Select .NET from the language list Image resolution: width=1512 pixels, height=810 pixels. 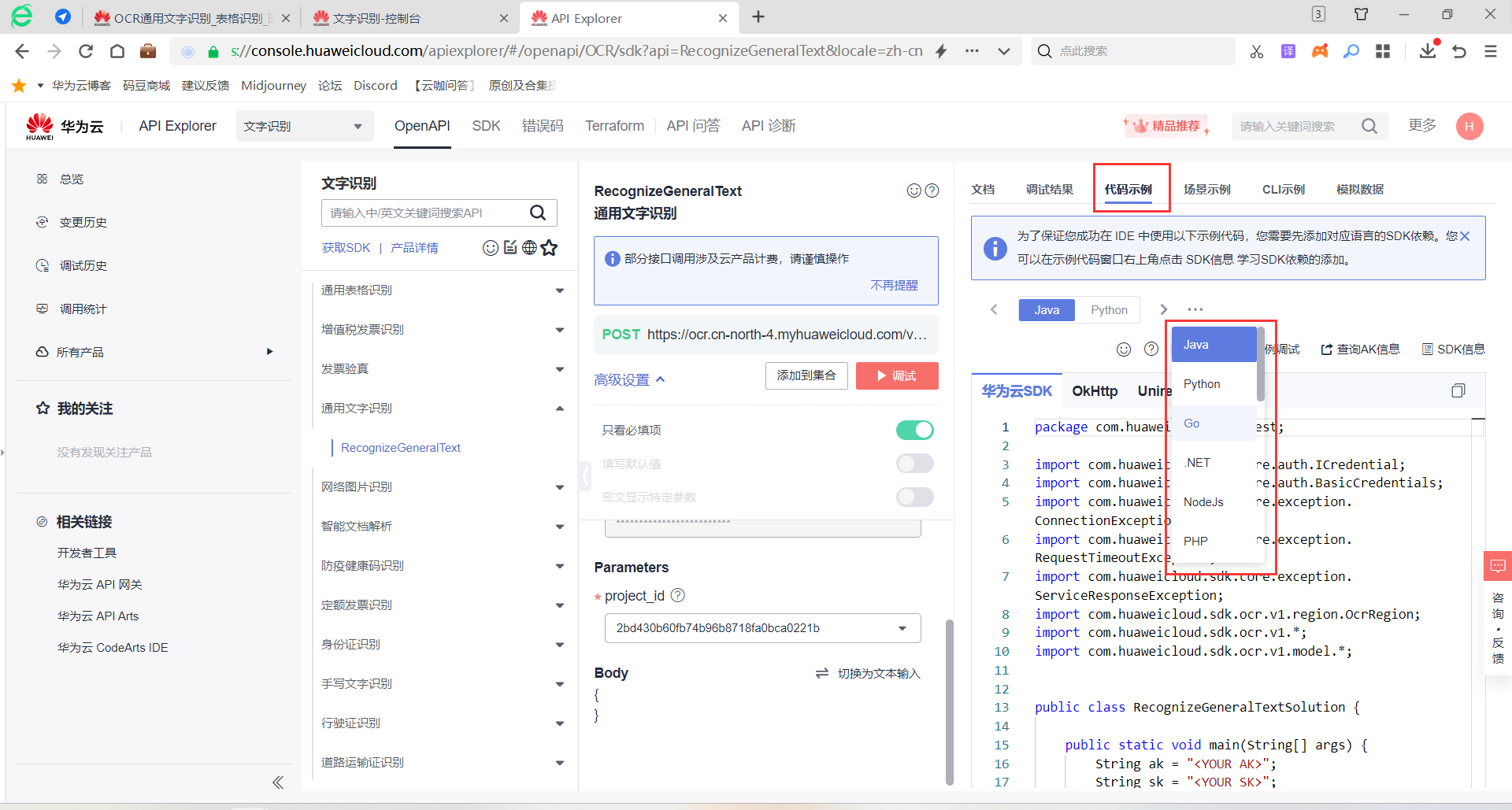click(x=1214, y=463)
